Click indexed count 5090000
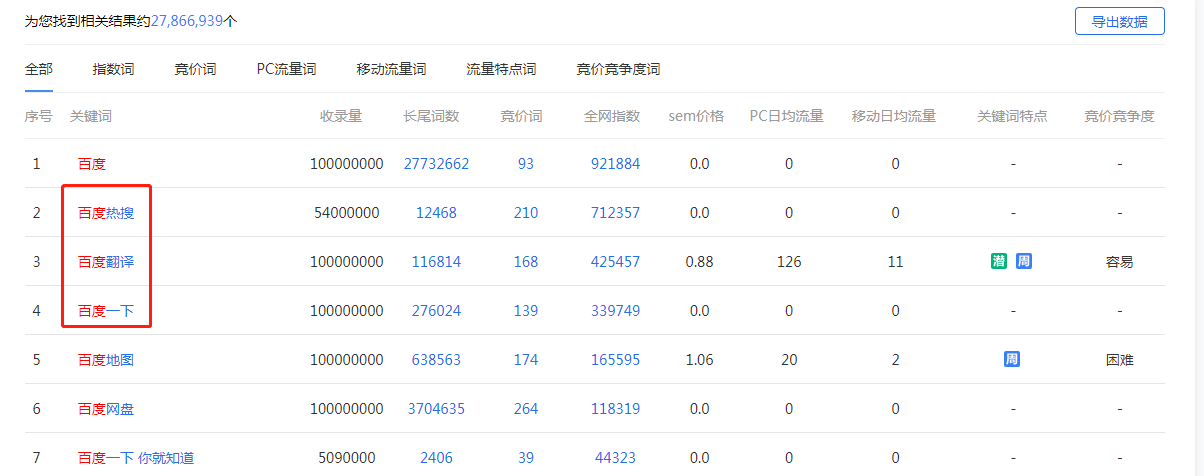The width and height of the screenshot is (1204, 476). (x=347, y=458)
